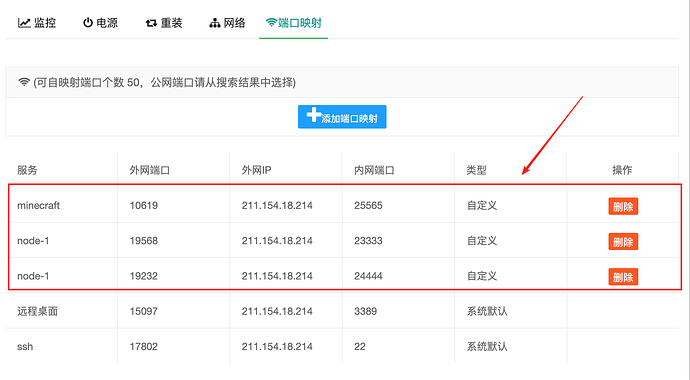Delete the node-1 mapping with port 19568
This screenshot has width=690, height=380.
pyautogui.click(x=623, y=241)
